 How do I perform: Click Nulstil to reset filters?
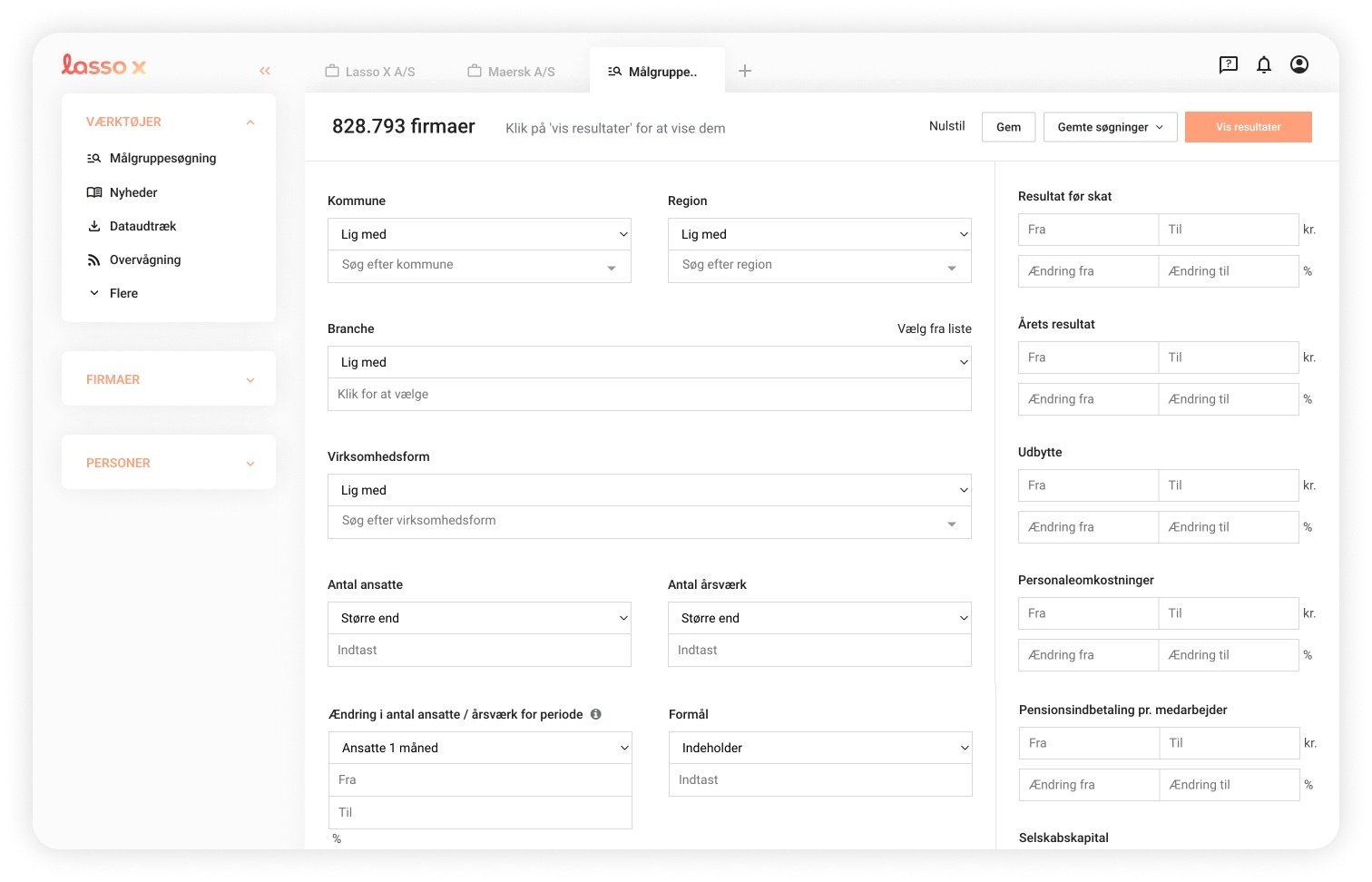pyautogui.click(x=946, y=126)
